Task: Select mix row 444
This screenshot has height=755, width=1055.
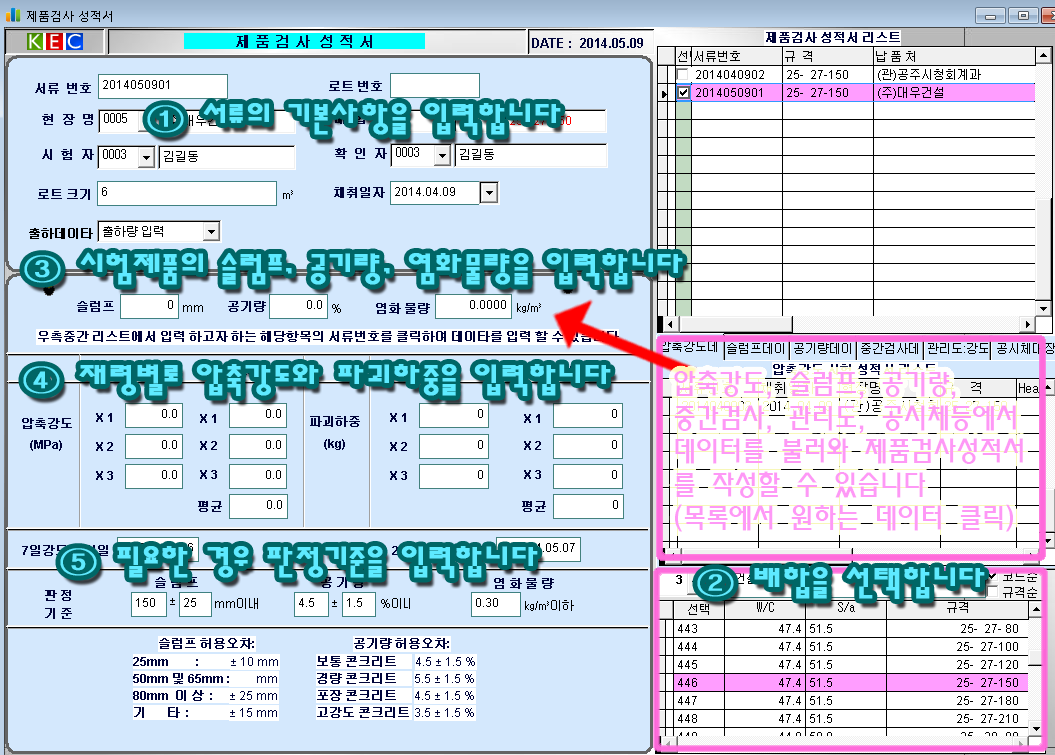Action: click(x=852, y=647)
